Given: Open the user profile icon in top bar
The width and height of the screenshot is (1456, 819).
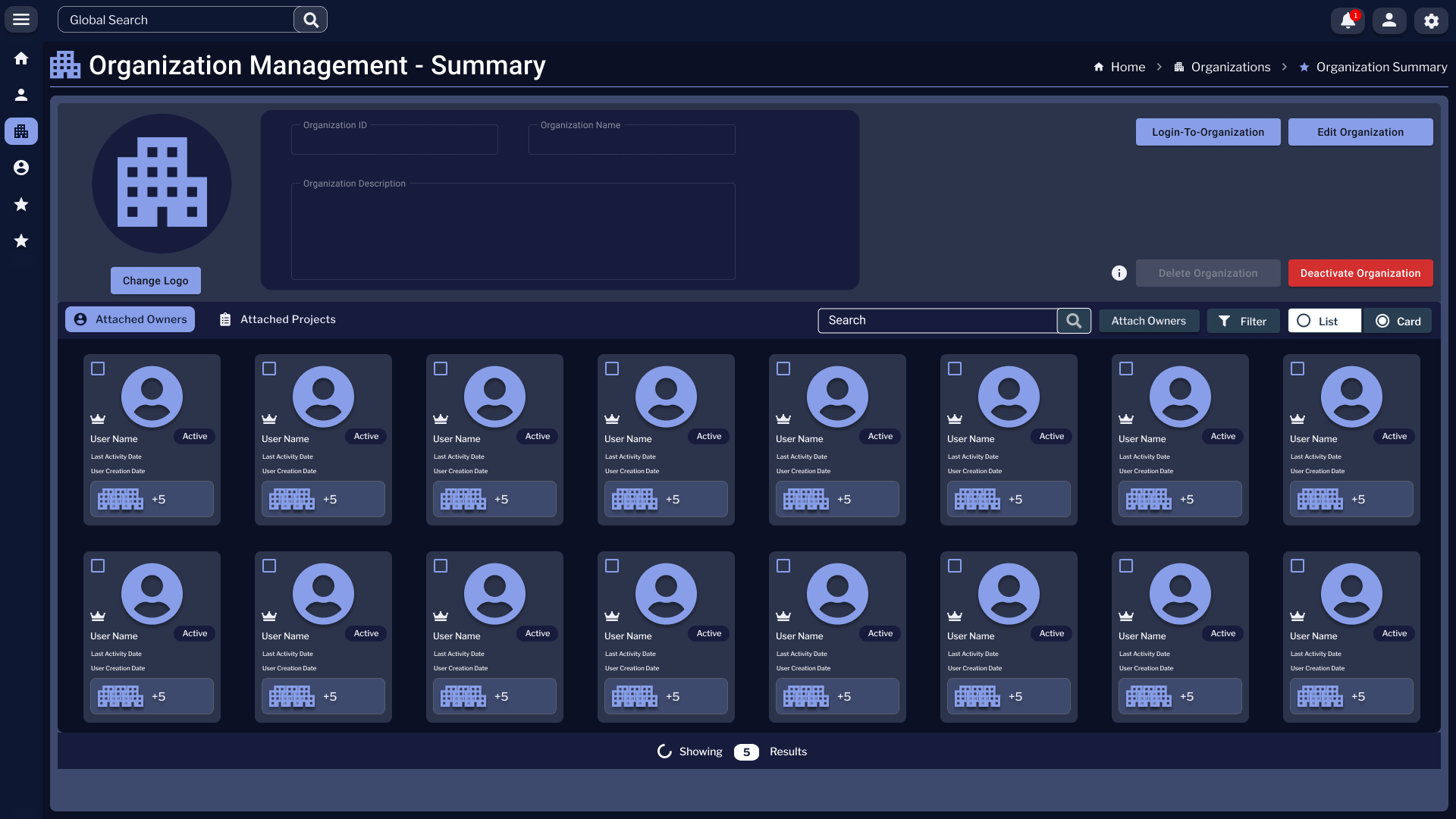Looking at the screenshot, I should point(1389,20).
